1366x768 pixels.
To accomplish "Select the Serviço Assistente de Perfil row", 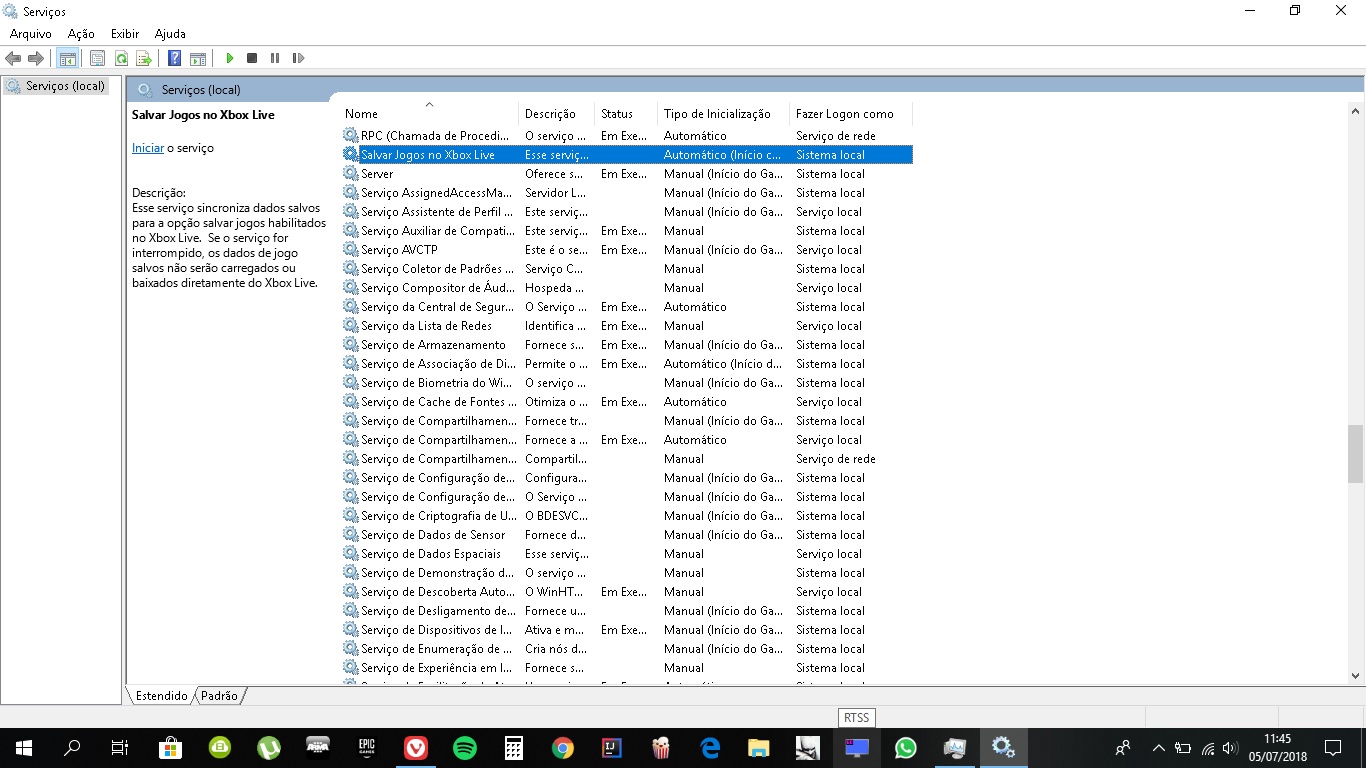I will [x=627, y=212].
